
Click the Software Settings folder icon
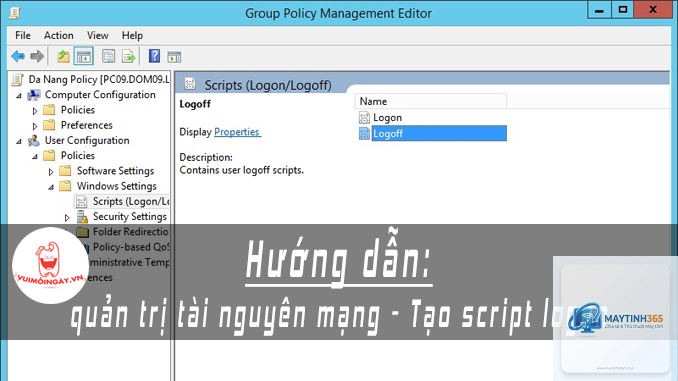(65, 171)
